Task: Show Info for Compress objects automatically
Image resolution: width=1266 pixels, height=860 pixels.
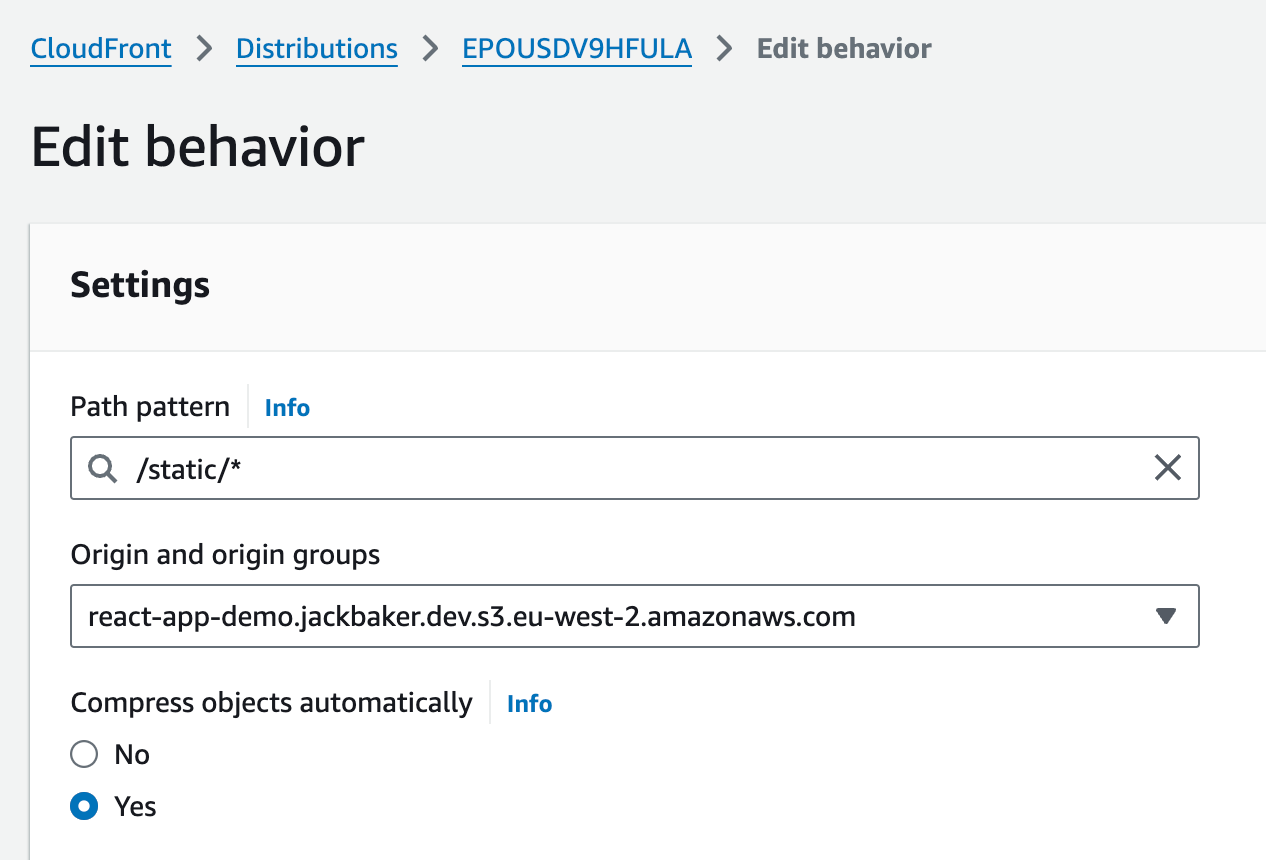Action: click(529, 704)
